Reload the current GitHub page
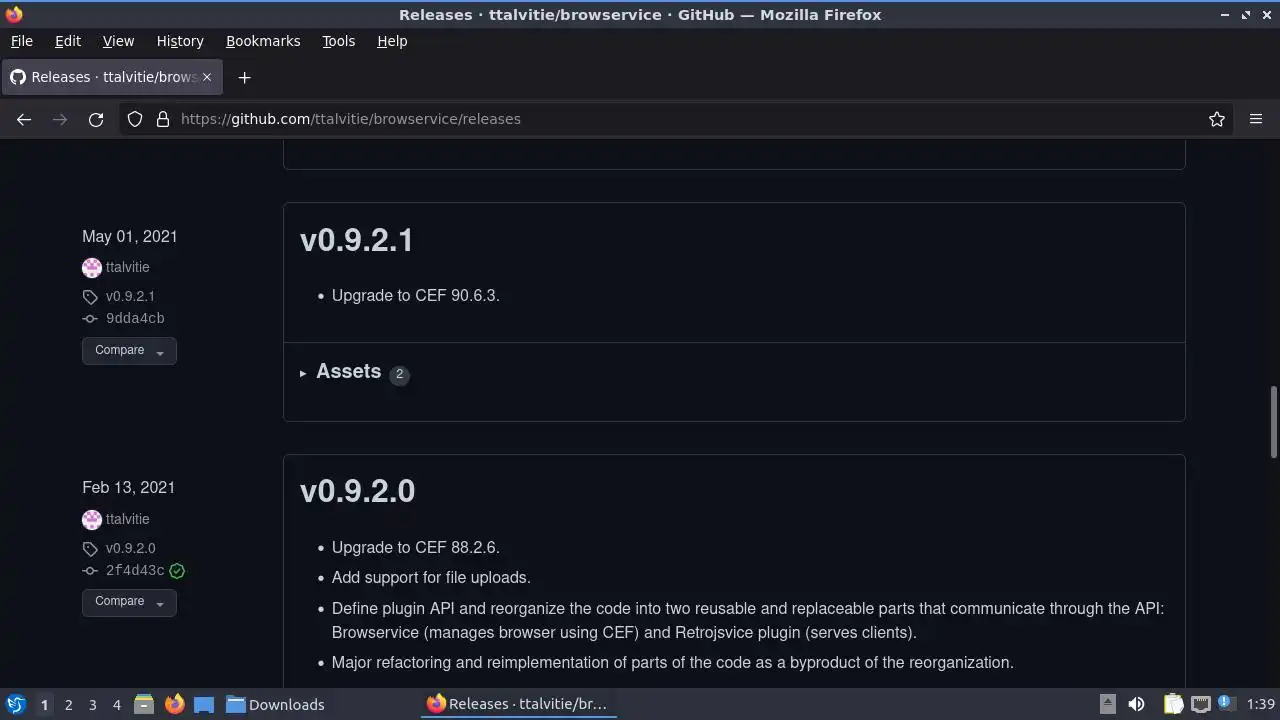The image size is (1280, 720). click(x=96, y=119)
